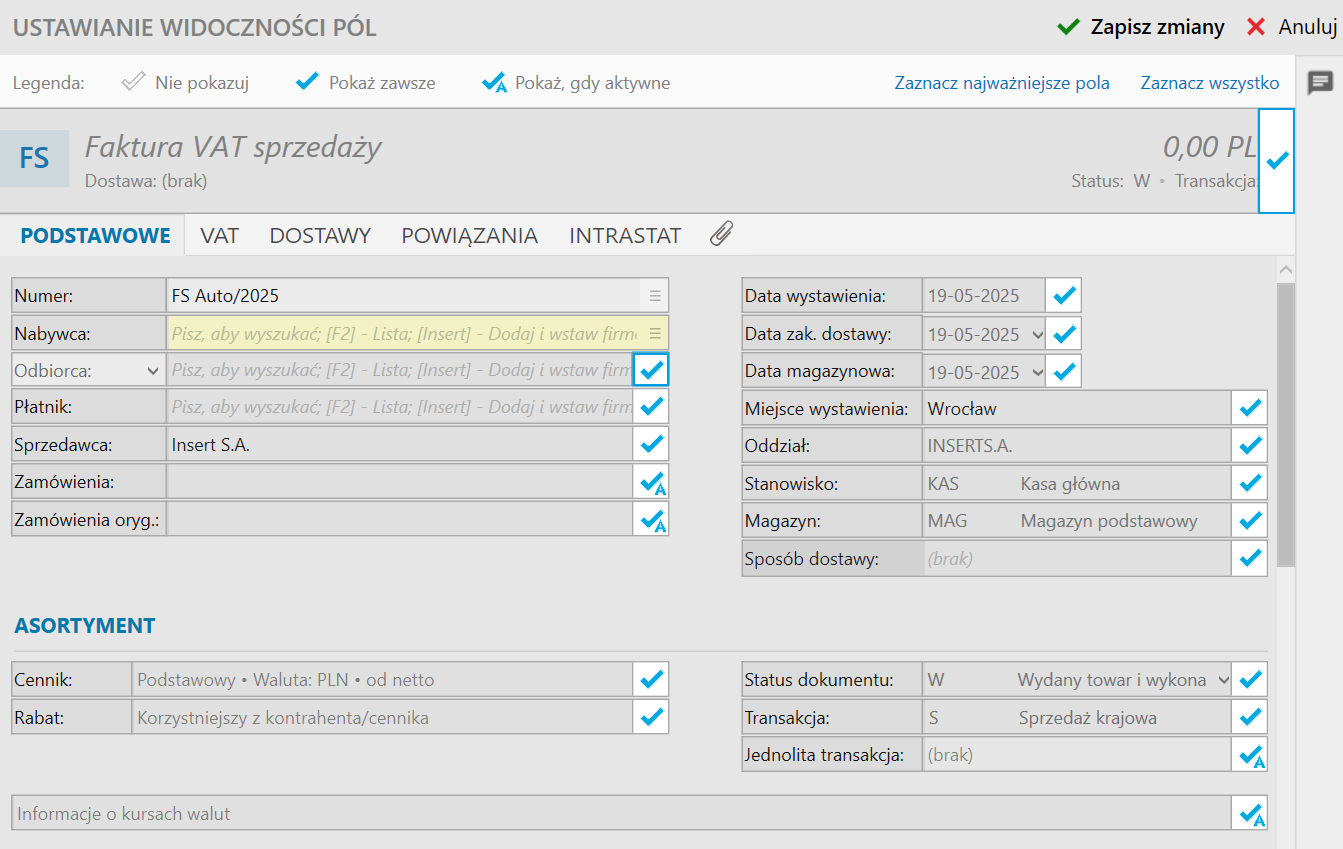Click green checkmark to save changes

1069,27
